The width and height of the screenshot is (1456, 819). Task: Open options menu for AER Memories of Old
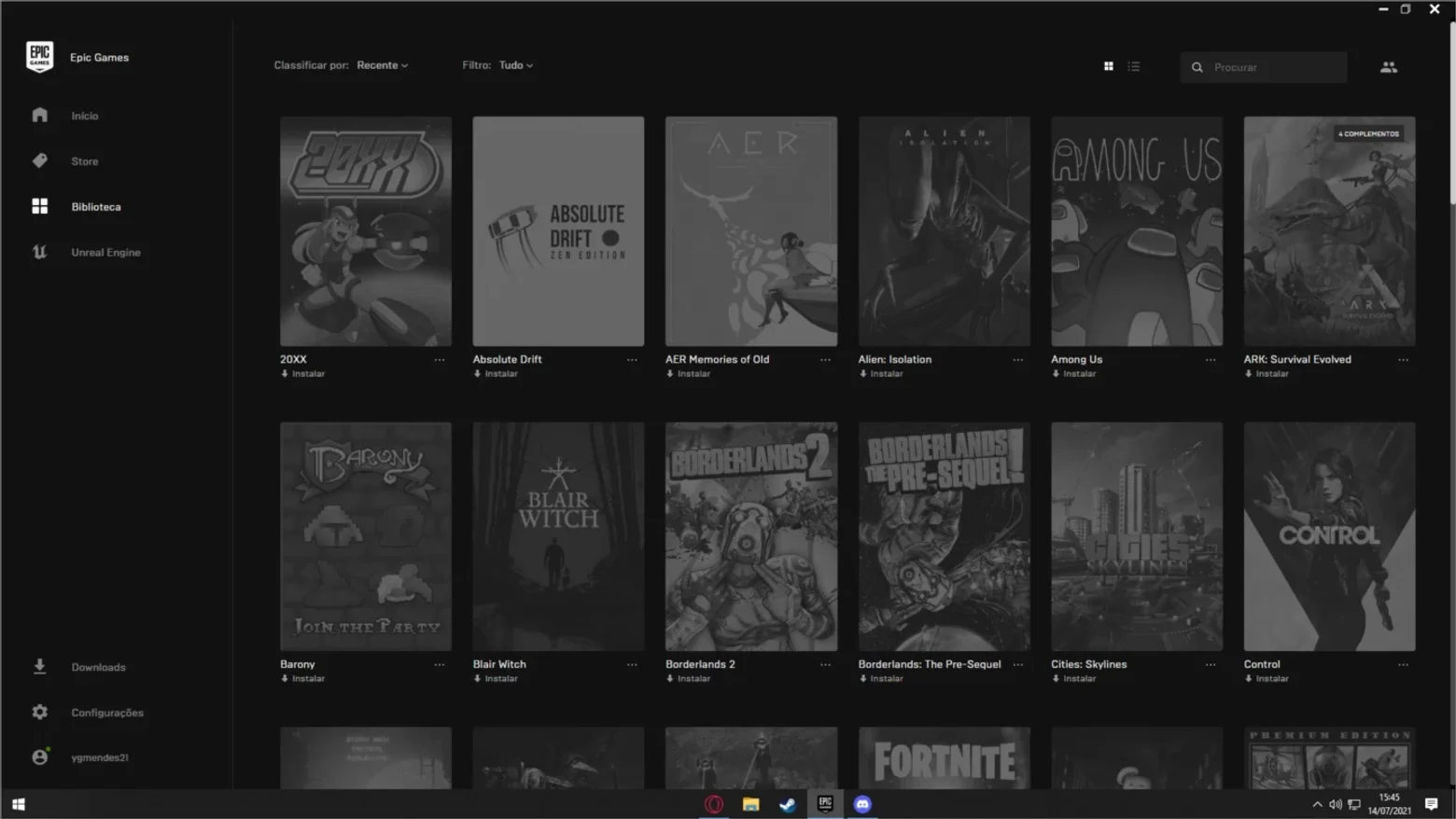(x=825, y=359)
